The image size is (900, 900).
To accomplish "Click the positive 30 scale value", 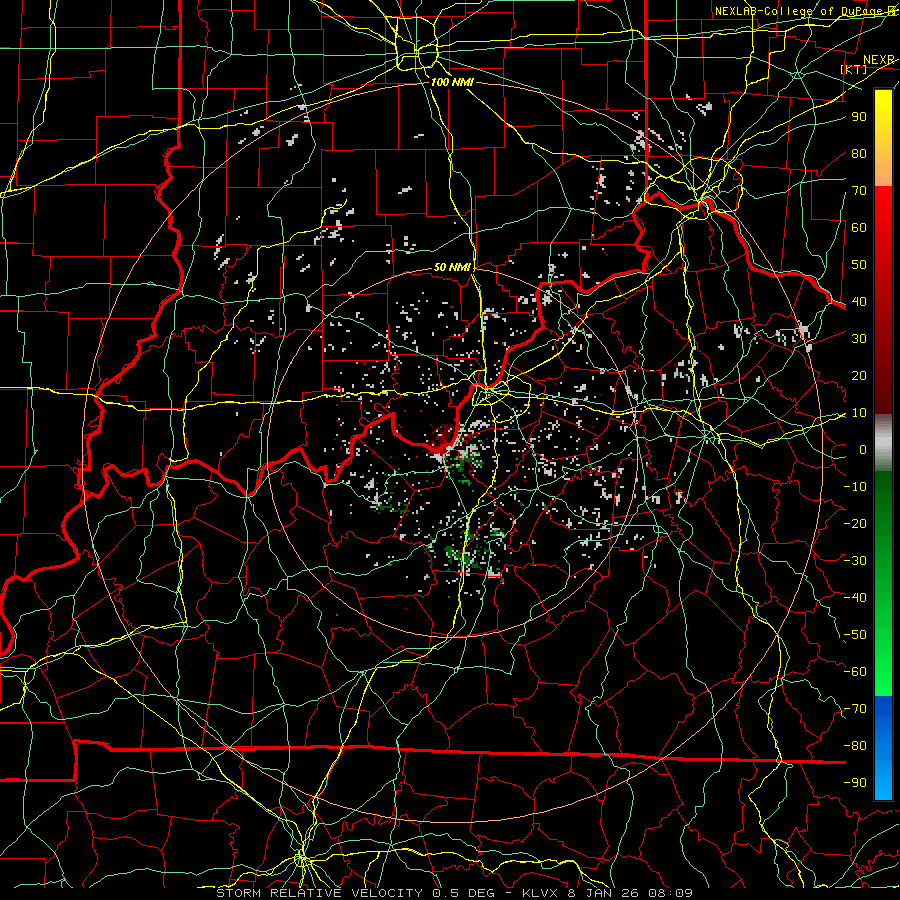I will 859,339.
